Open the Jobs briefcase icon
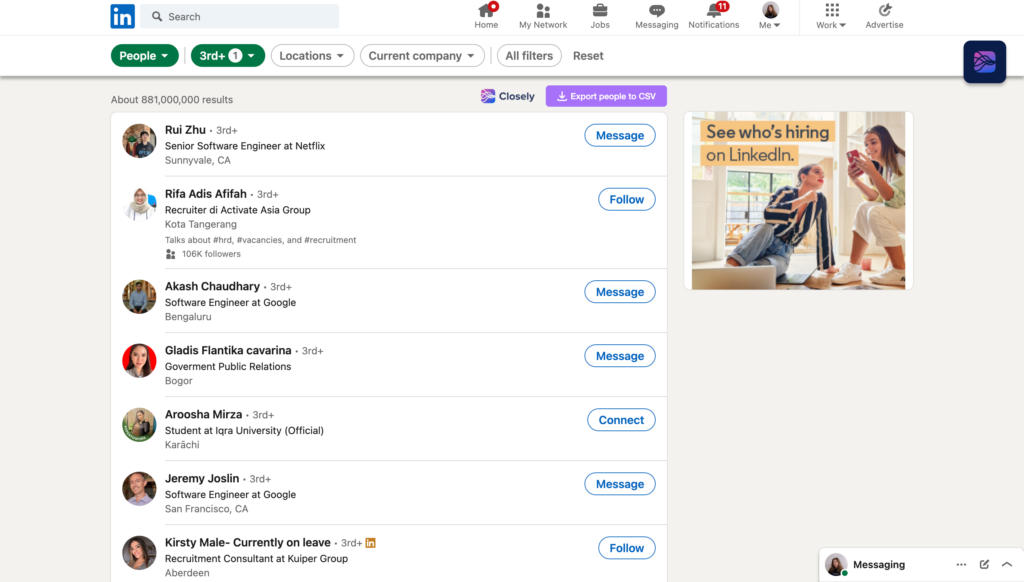Screen dimensions: 1024x582 coord(600,11)
